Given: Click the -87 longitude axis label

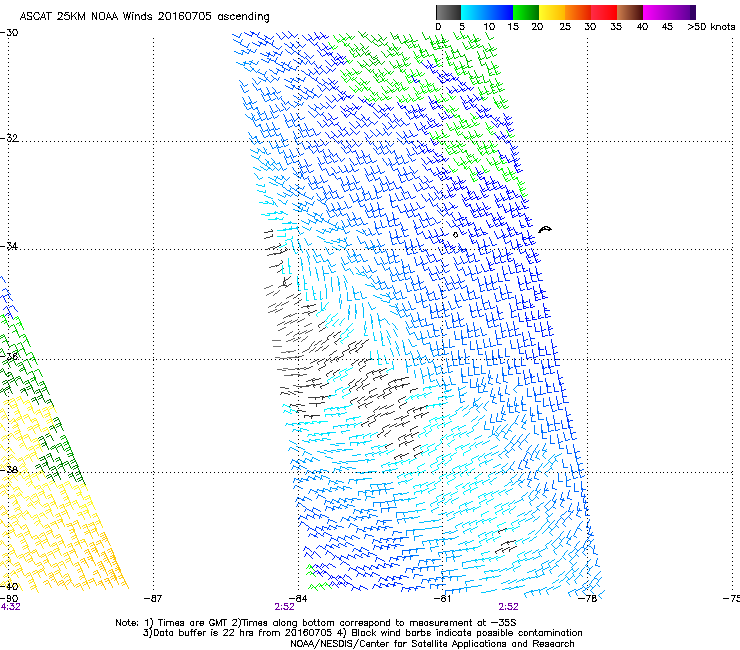Looking at the screenshot, I should click(153, 599).
